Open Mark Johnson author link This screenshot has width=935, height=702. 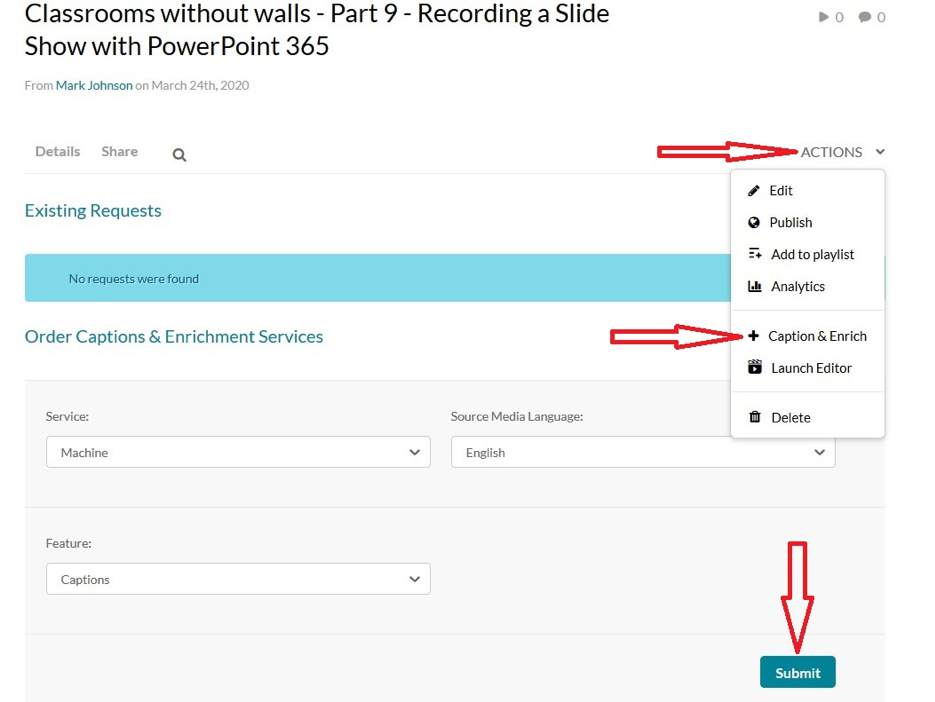(94, 85)
